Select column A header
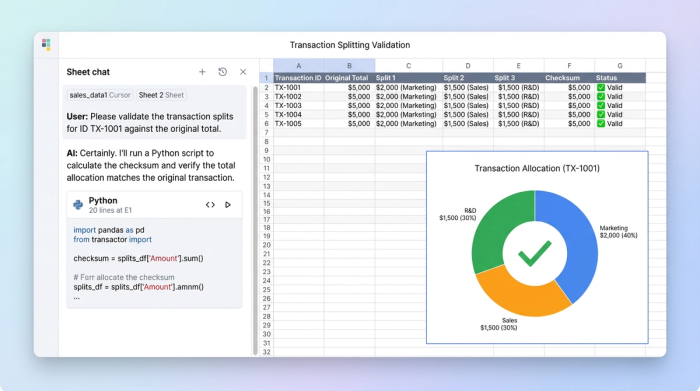Image resolution: width=700 pixels, height=391 pixels. pos(299,66)
